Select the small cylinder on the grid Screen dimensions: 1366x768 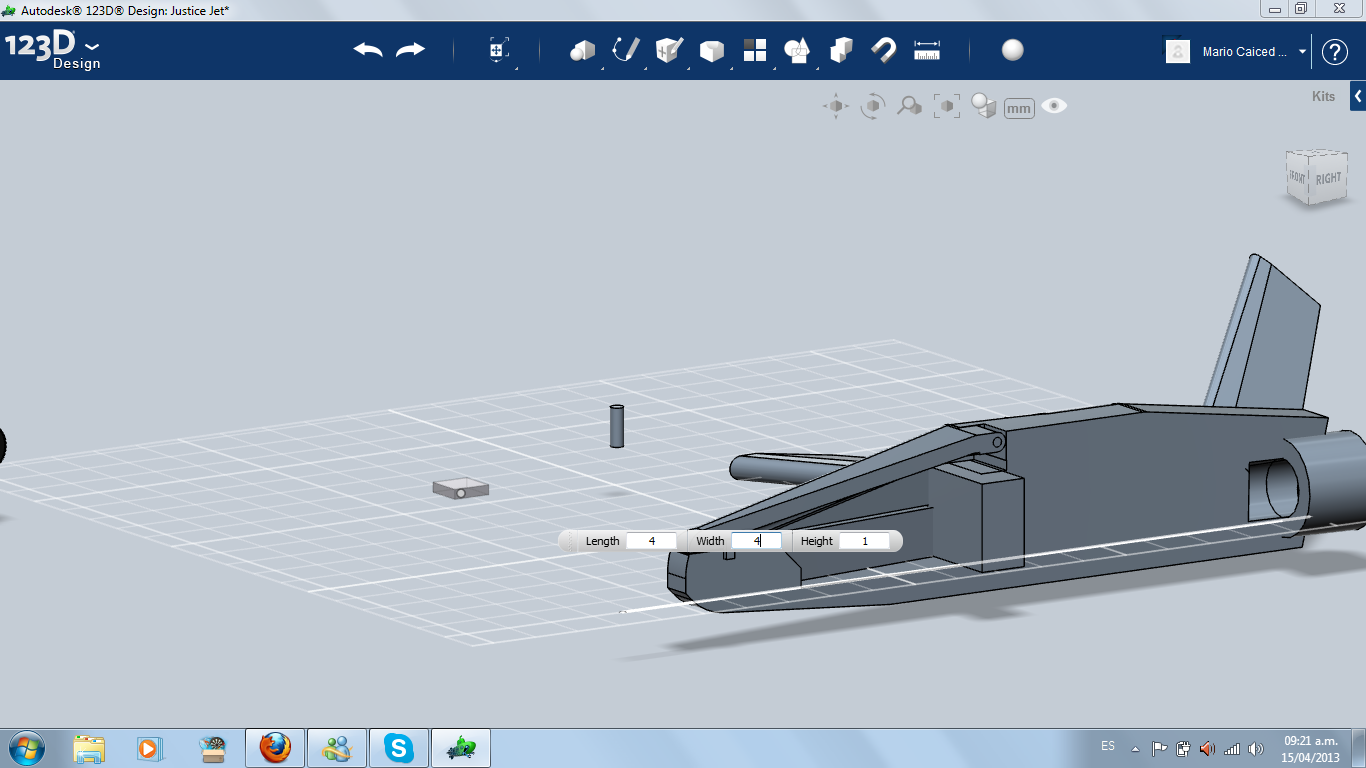point(617,426)
